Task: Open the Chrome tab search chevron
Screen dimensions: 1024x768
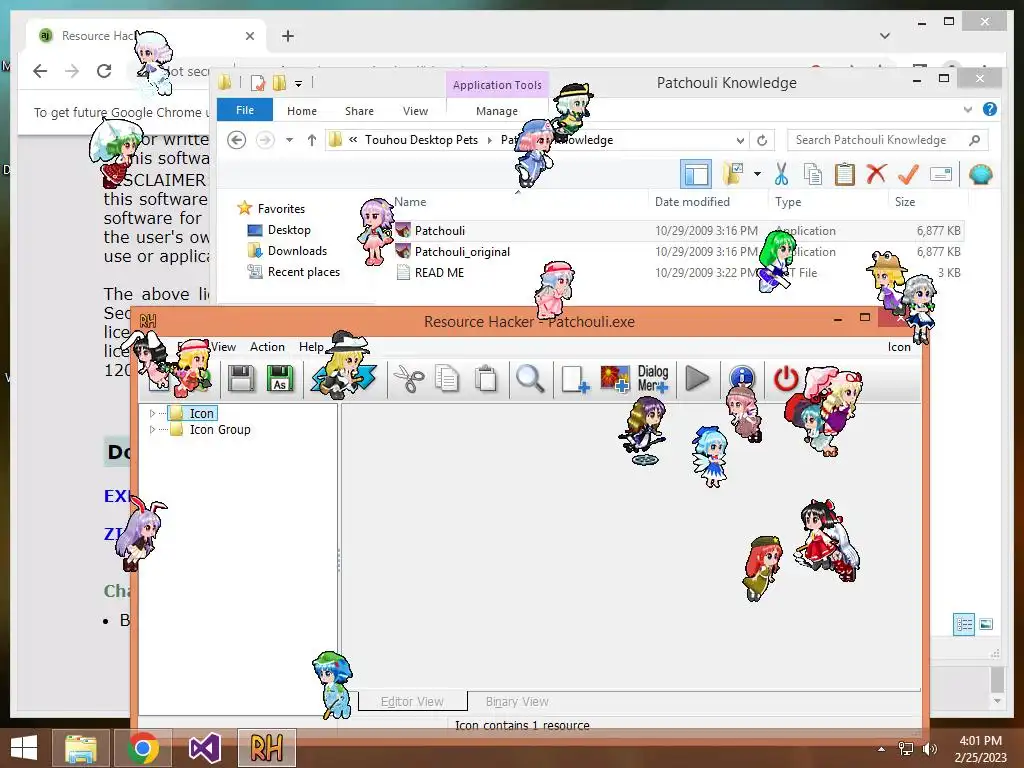Action: click(x=885, y=36)
